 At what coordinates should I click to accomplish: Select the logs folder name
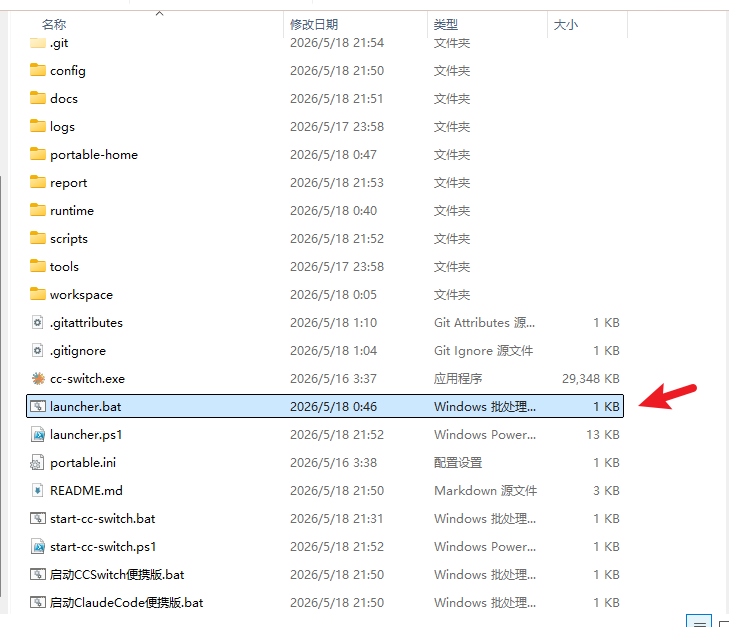62,126
